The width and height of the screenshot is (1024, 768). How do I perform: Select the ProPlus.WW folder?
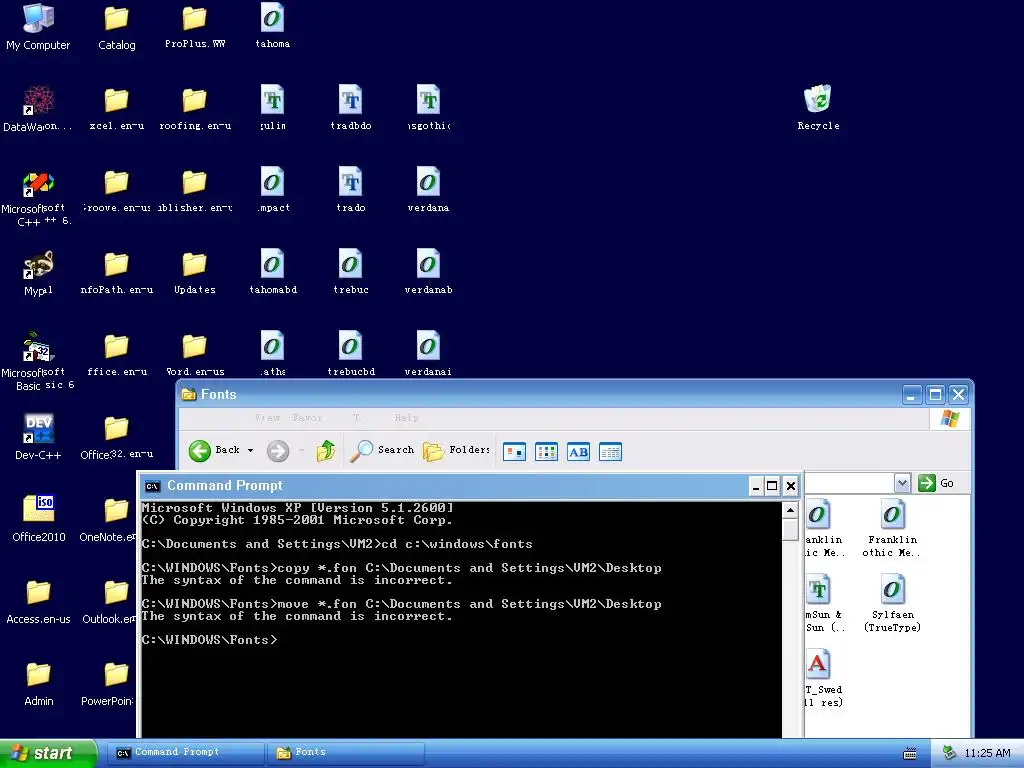195,27
